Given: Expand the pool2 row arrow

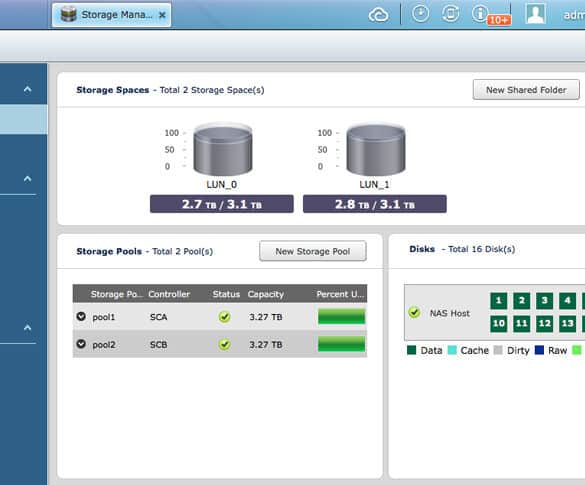Looking at the screenshot, I should tap(81, 344).
